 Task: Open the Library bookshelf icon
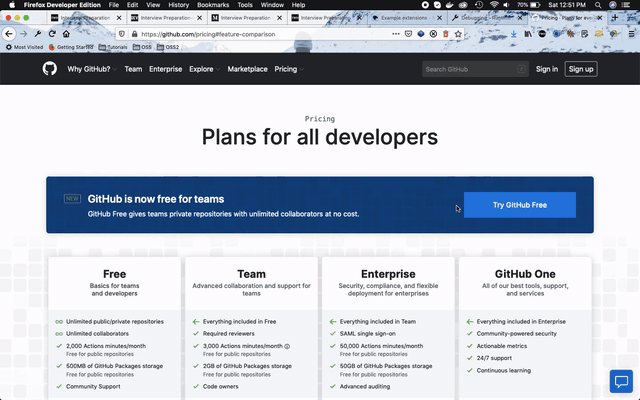[528, 34]
